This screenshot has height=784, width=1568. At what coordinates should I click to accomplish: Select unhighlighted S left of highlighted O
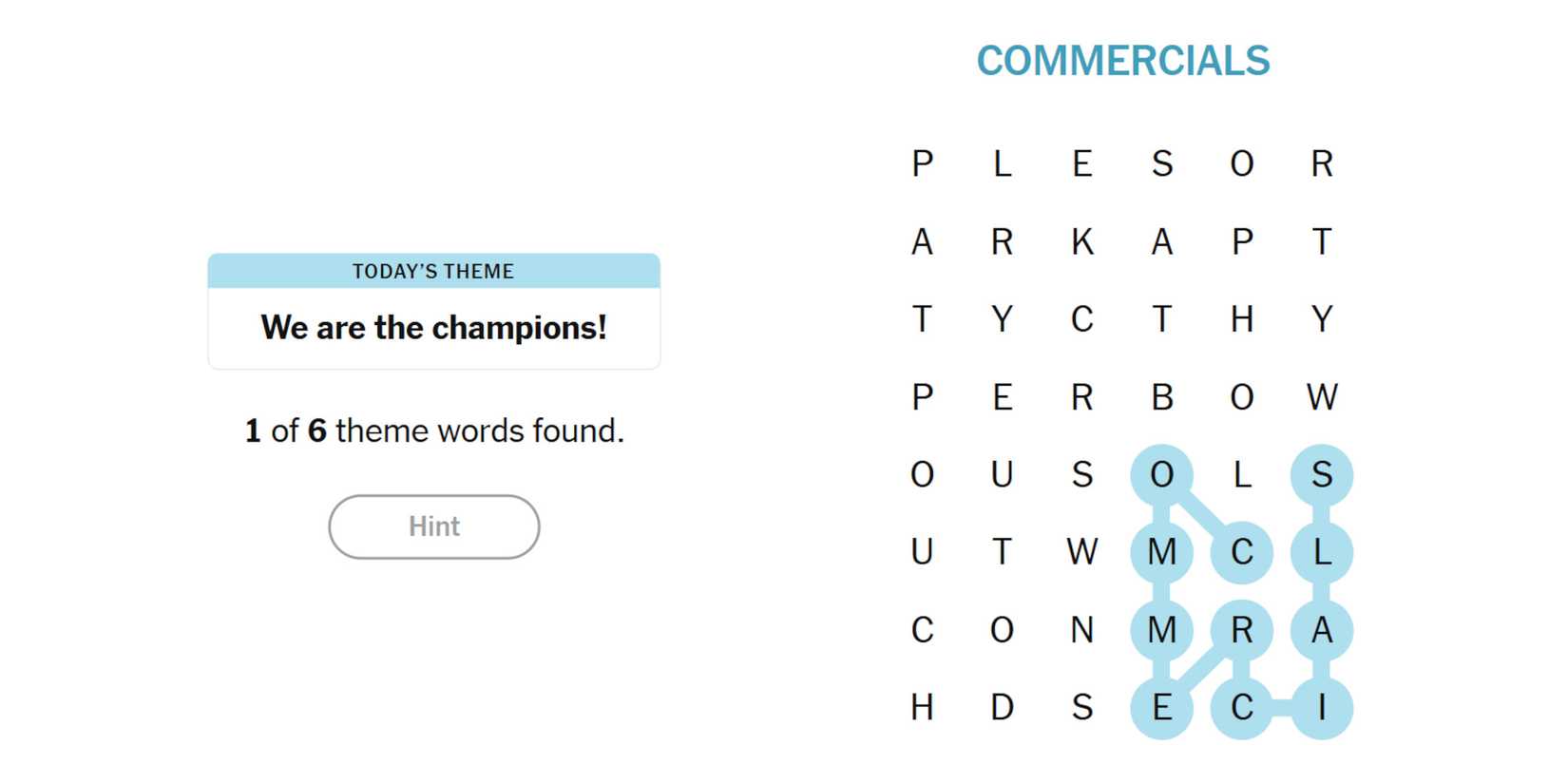click(x=1081, y=475)
